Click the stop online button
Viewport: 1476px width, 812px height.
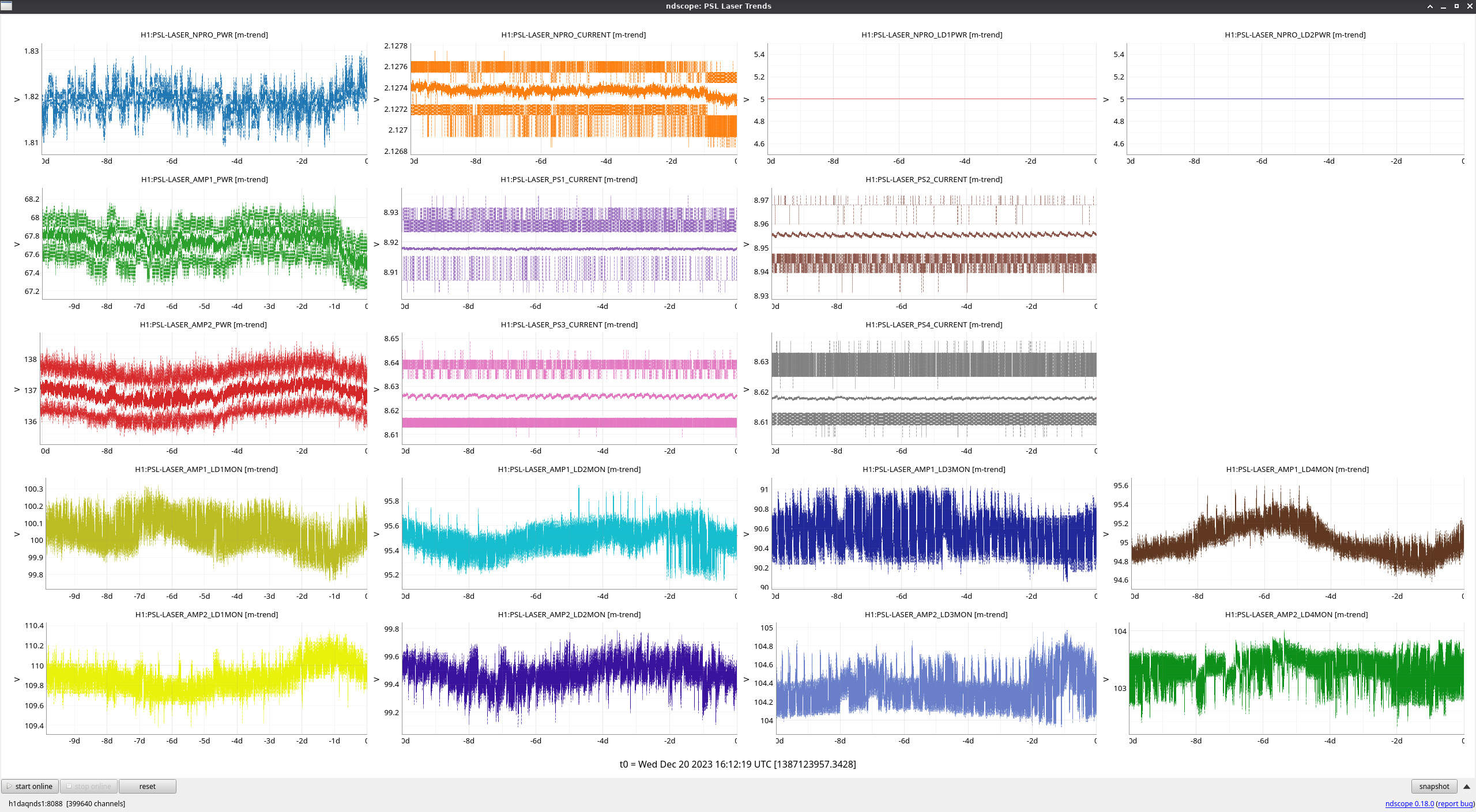click(89, 786)
